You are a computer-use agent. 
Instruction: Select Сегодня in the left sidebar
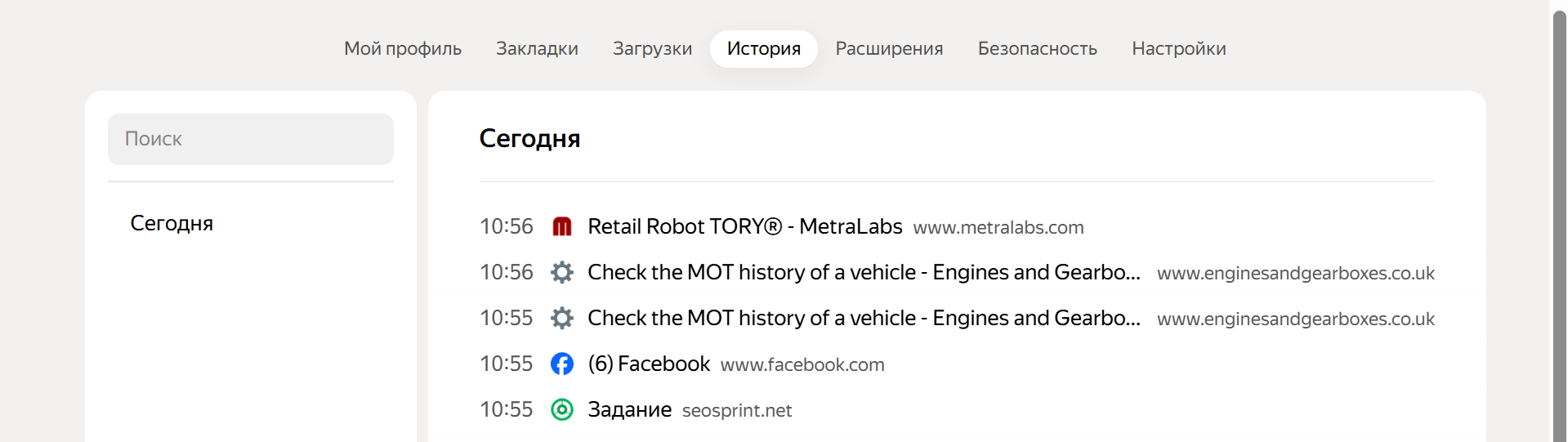172,223
